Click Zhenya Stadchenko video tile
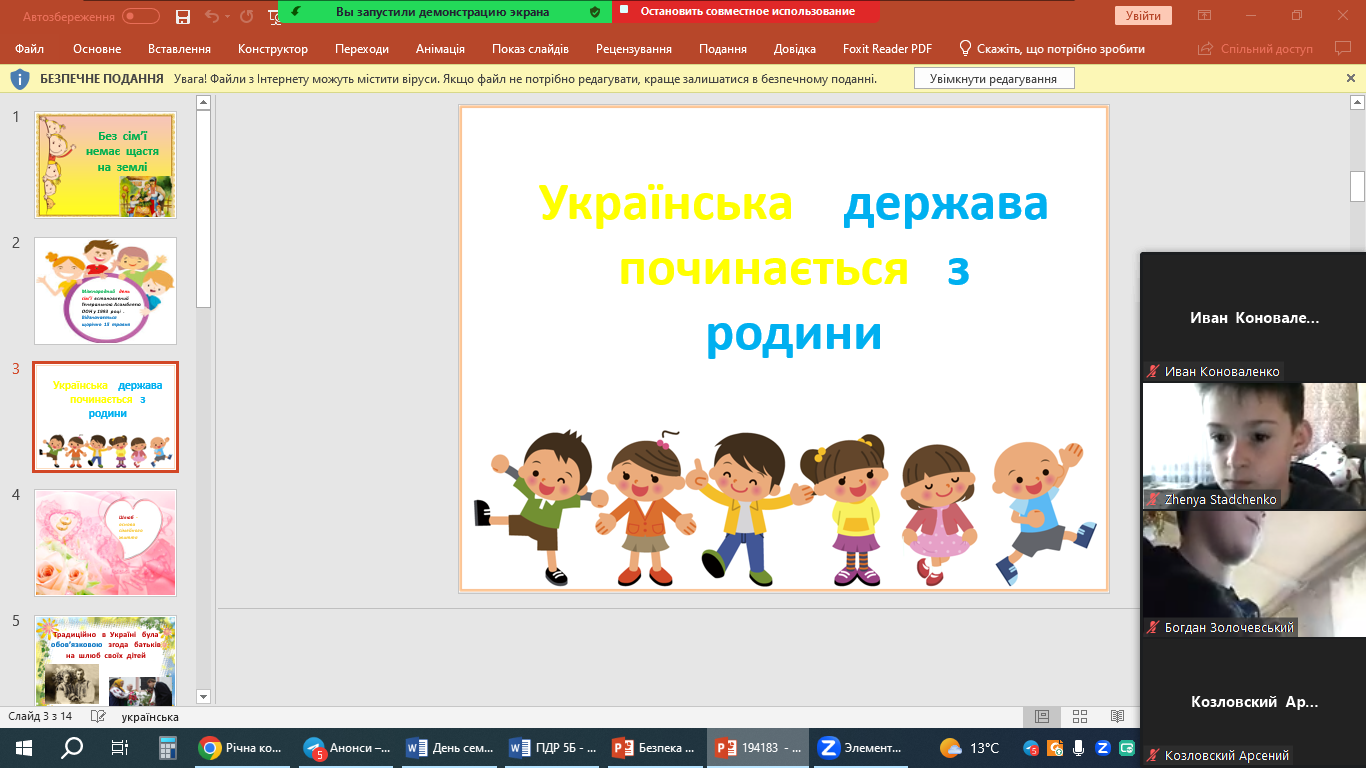Viewport: 1366px width, 768px height. 1254,445
